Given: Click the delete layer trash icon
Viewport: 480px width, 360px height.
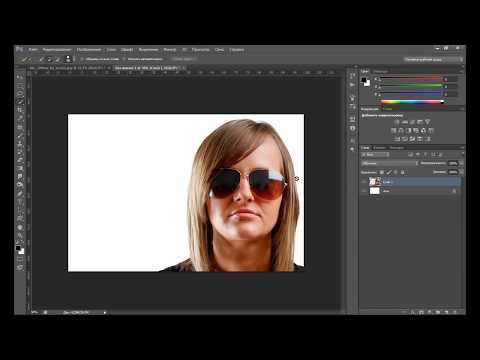Looking at the screenshot, I should pyautogui.click(x=455, y=312).
